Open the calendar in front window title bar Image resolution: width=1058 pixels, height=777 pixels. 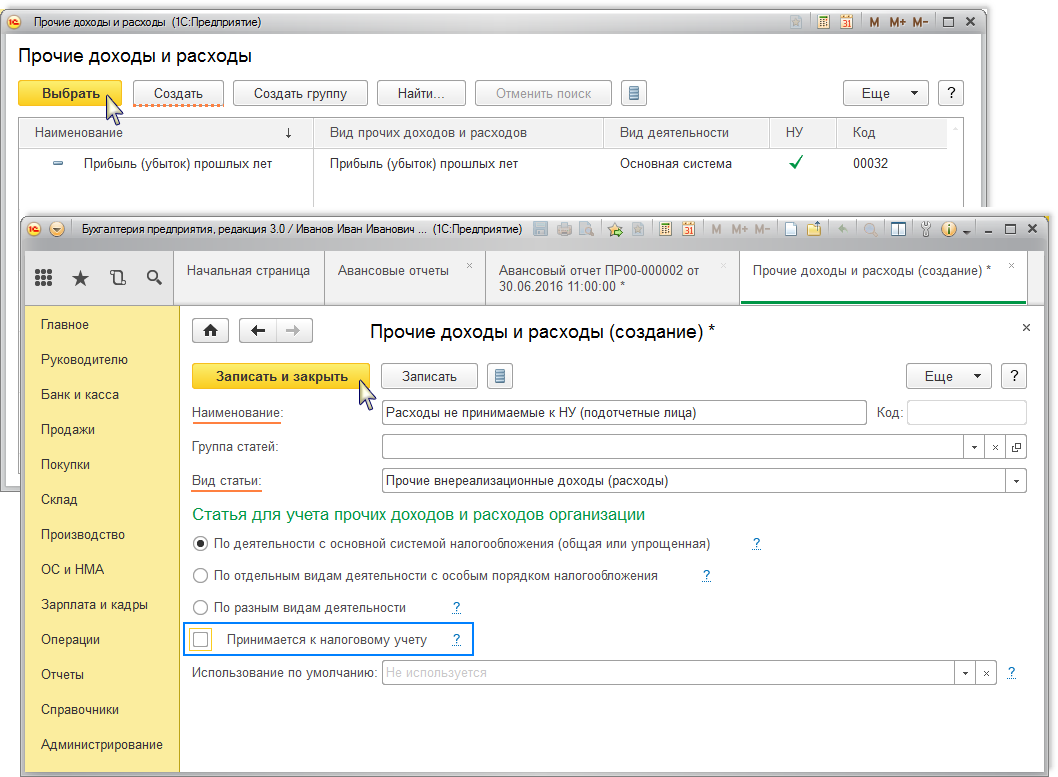point(688,229)
